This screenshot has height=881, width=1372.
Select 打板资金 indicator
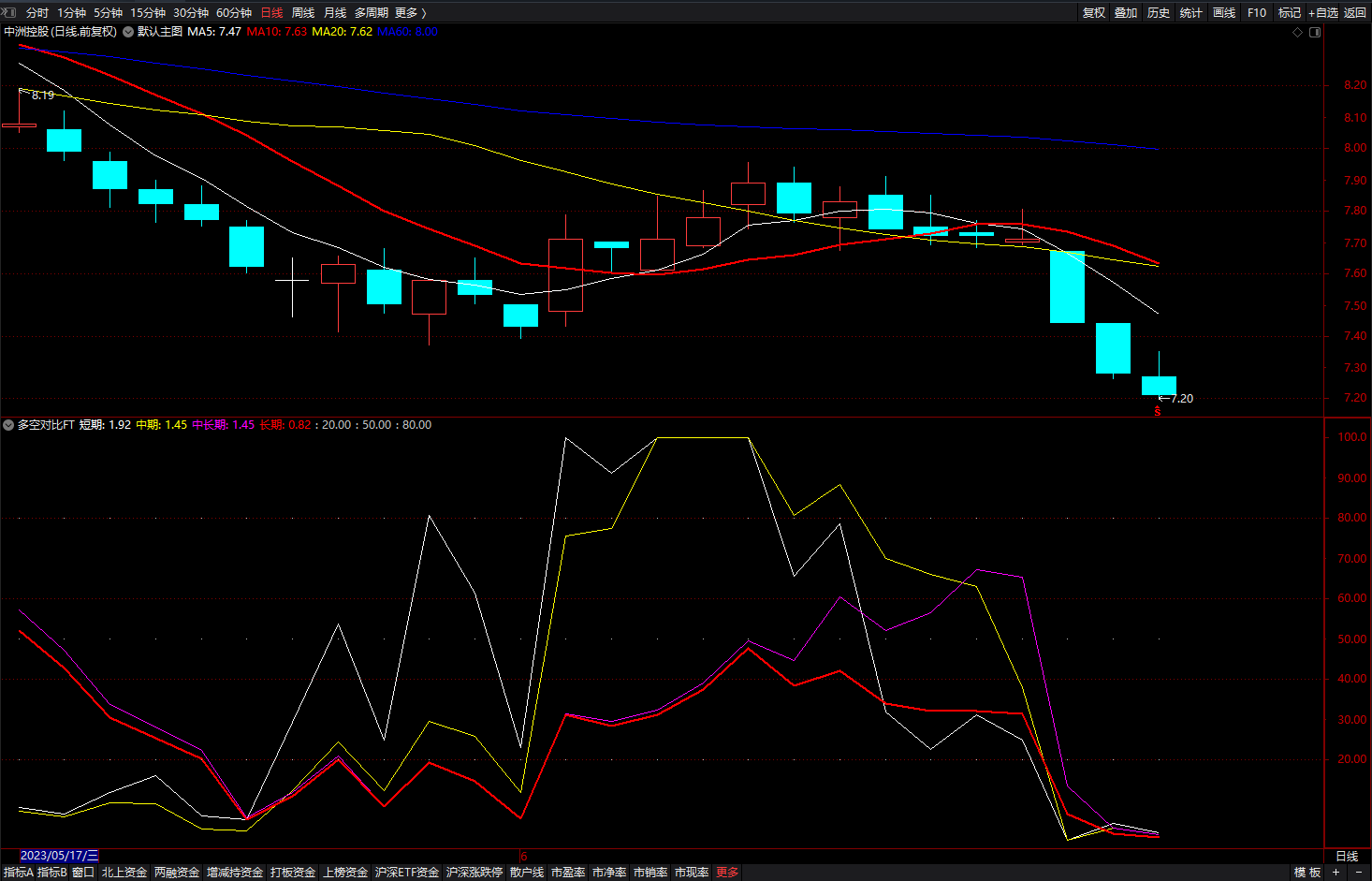[x=293, y=873]
